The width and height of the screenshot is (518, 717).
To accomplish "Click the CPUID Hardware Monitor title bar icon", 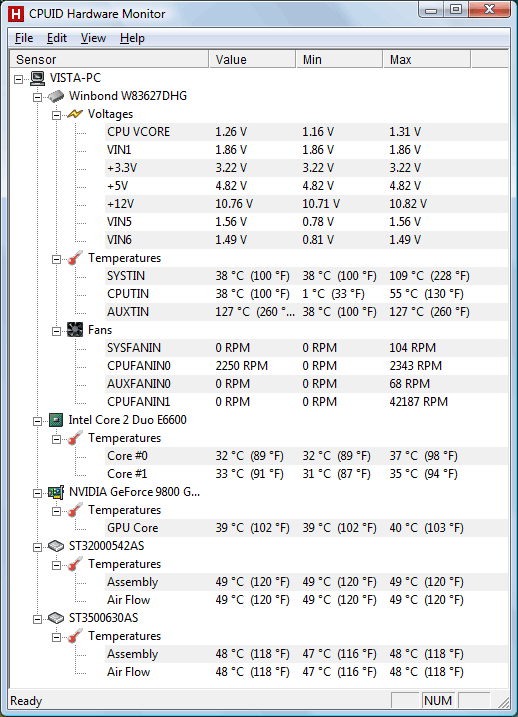I will tap(16, 14).
